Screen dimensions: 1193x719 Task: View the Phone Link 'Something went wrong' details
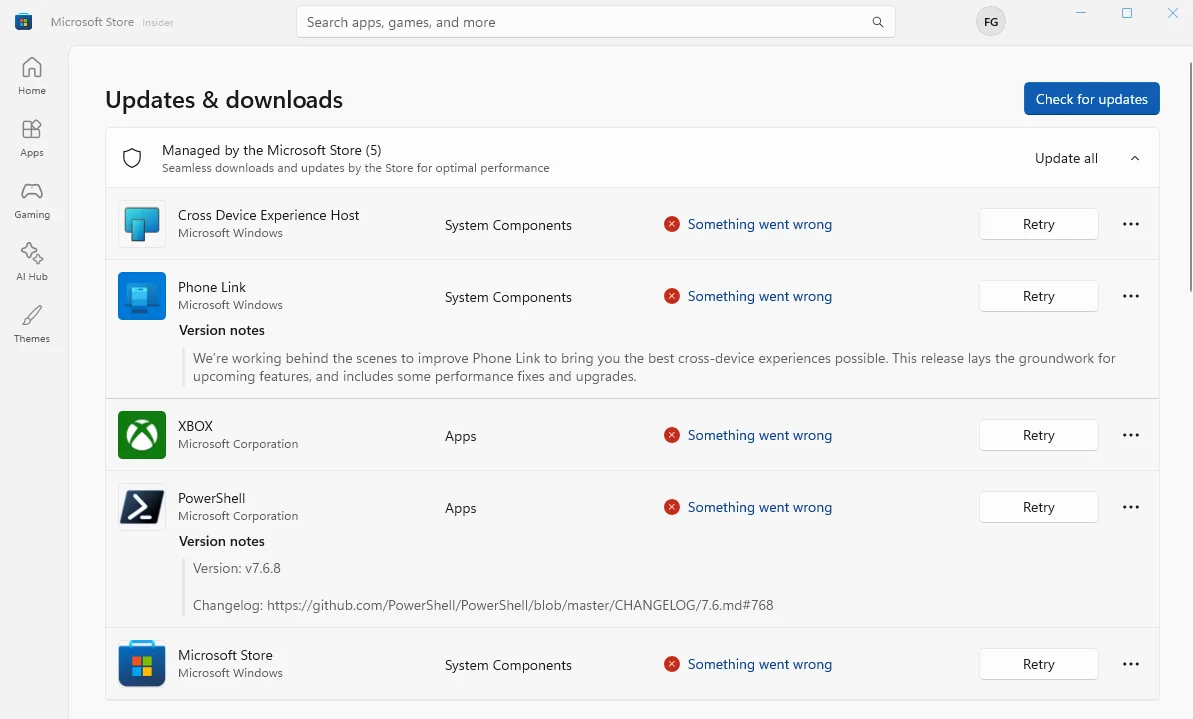coord(759,296)
